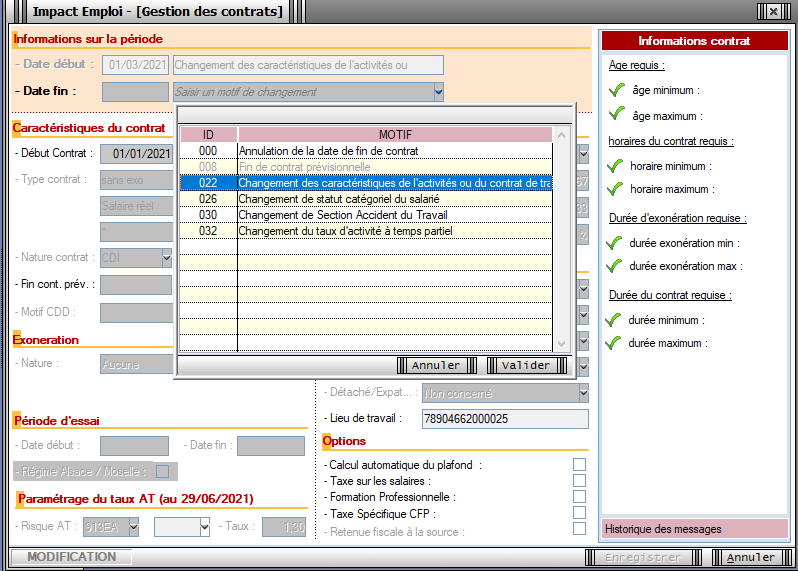Click the green check next to âge minimum
Screen dimensions: 798x571
(617, 90)
